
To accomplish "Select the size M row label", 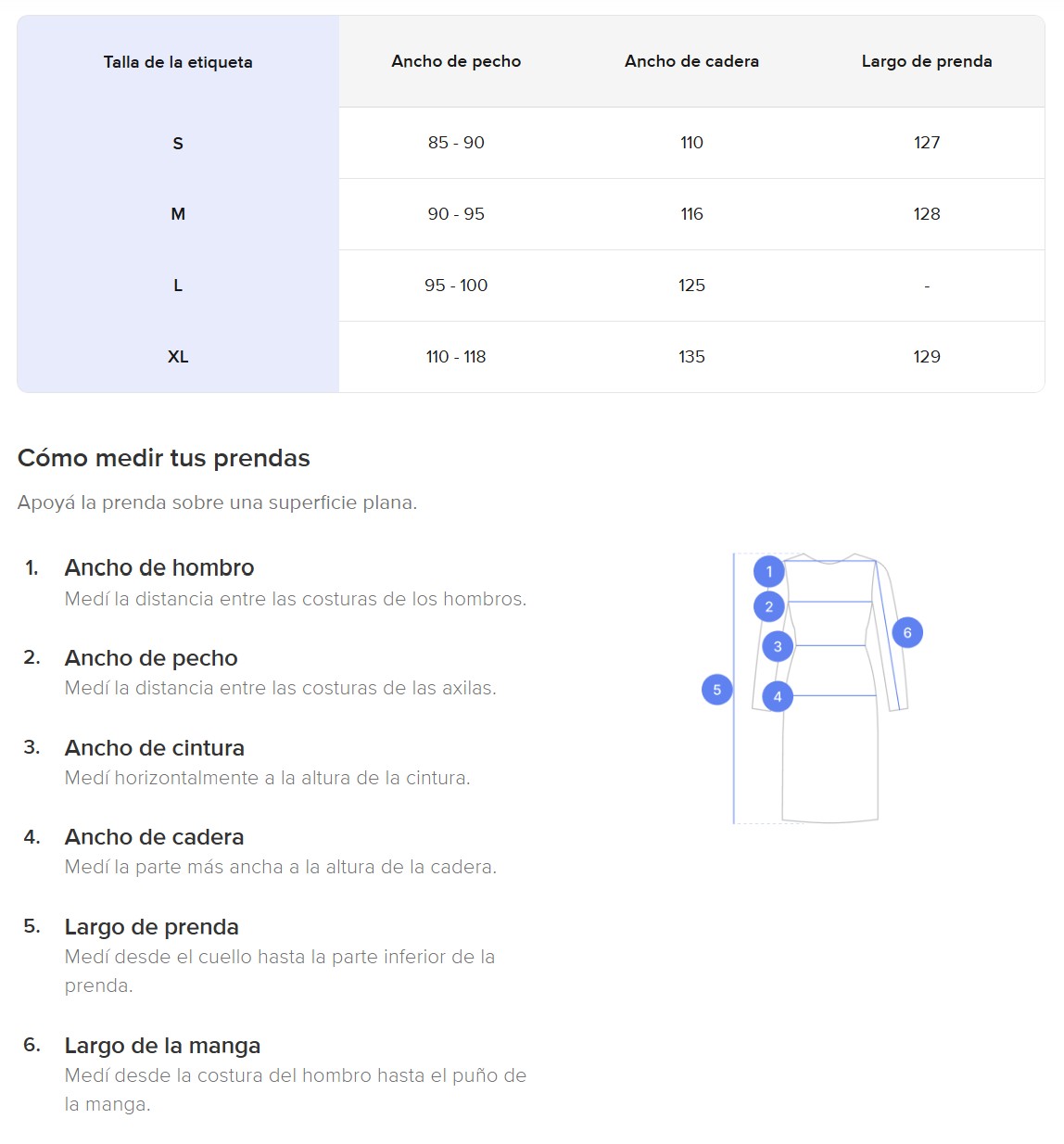I will [x=178, y=214].
